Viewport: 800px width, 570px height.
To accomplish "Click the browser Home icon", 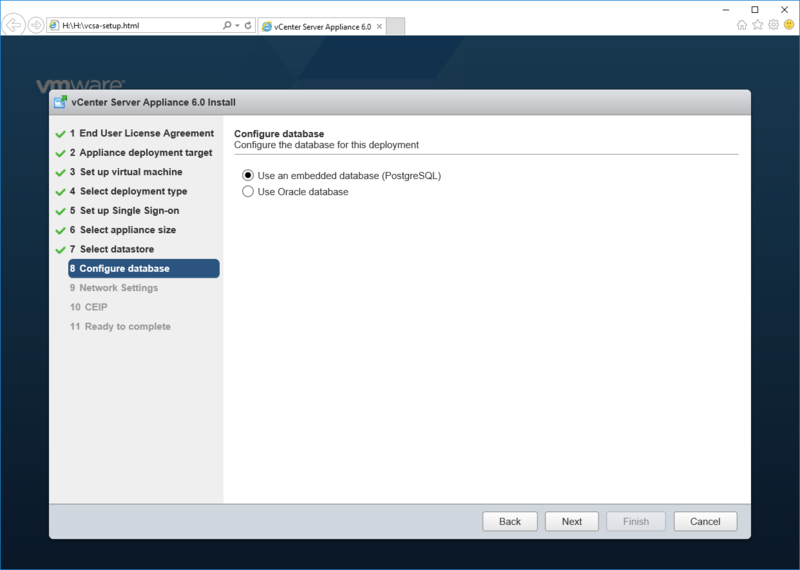I will (742, 25).
